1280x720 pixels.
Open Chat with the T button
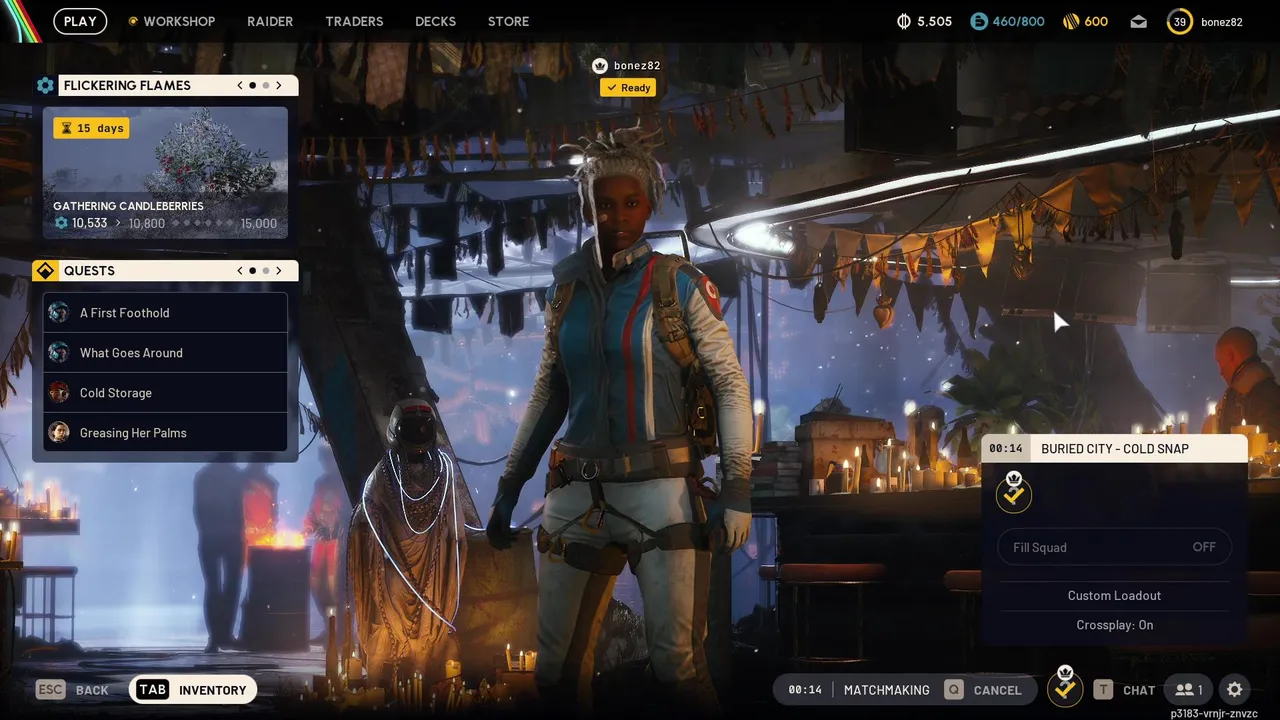point(1125,690)
